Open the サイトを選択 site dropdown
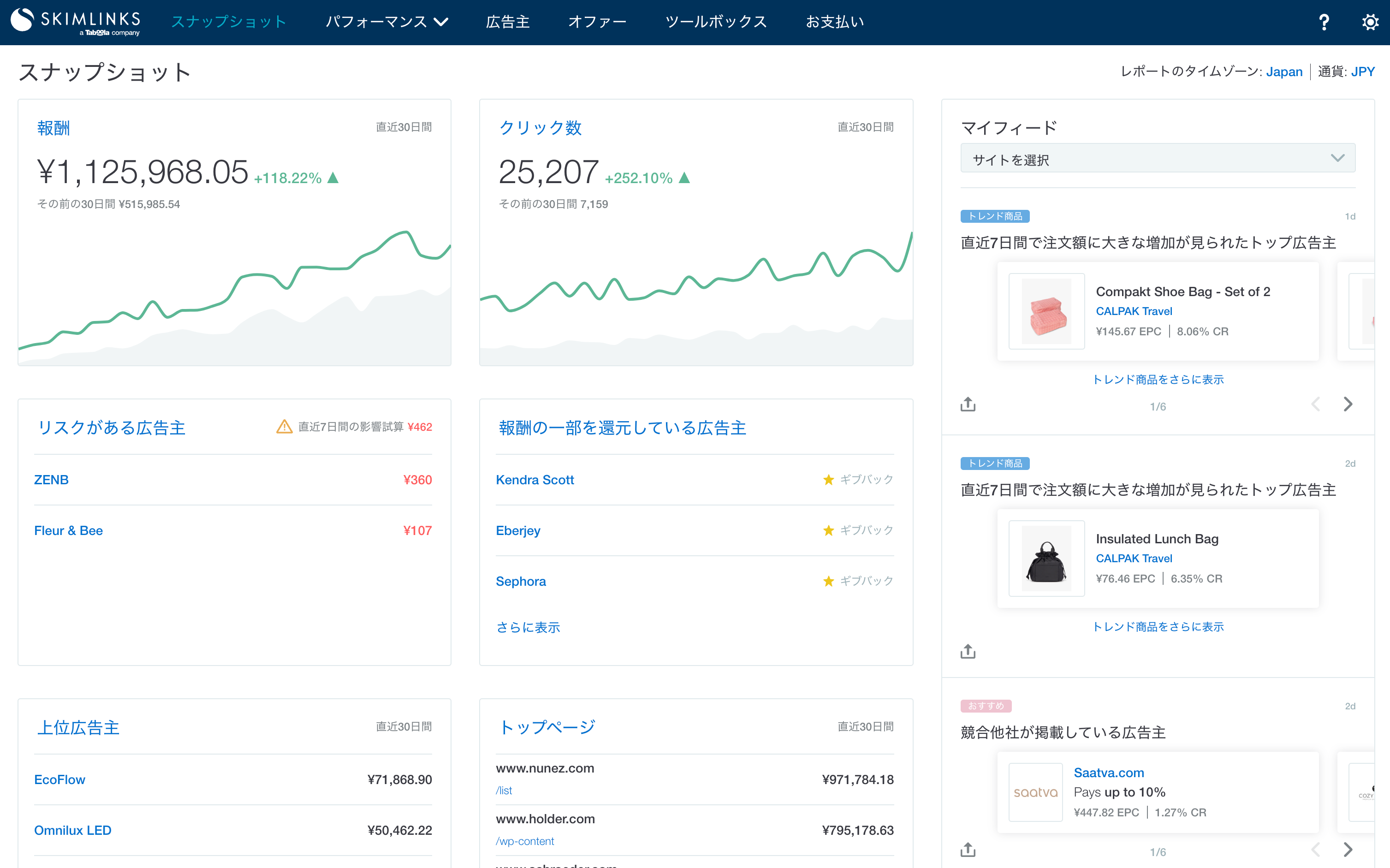This screenshot has height=868, width=1390. pos(1157,159)
